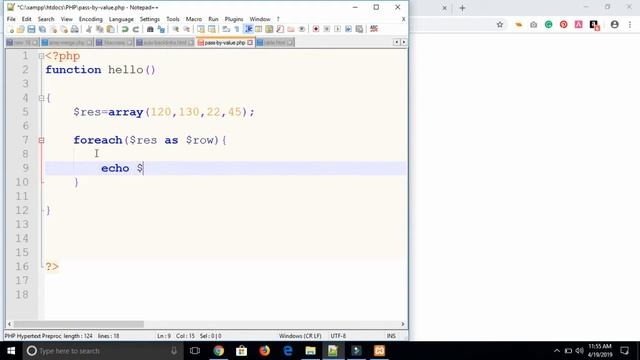Click the green Grammarly extension icon in Chrome
This screenshot has height=360, width=640.
tap(549, 24)
